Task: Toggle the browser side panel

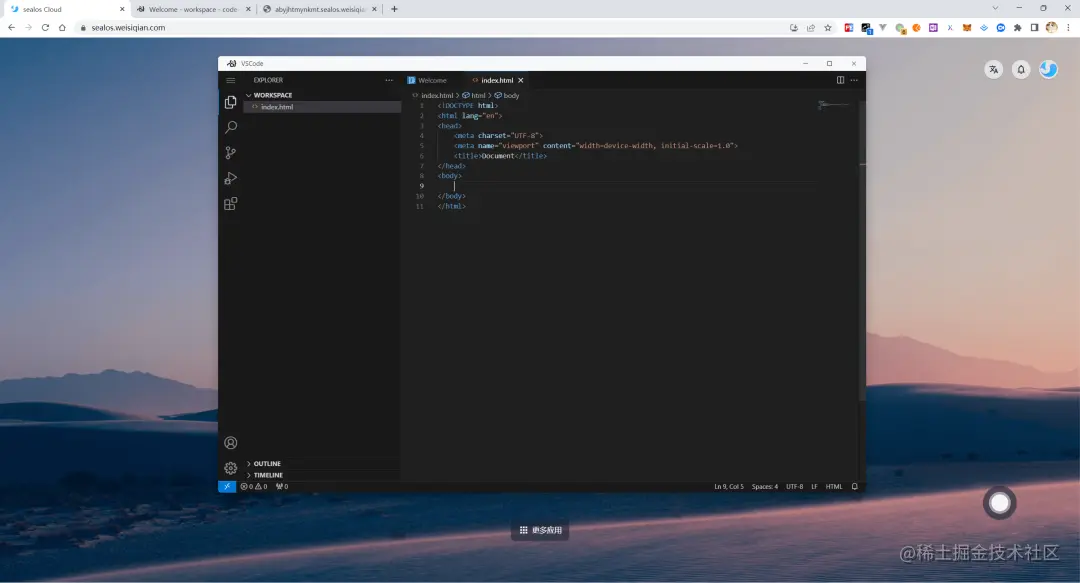Action: tap(1035, 28)
